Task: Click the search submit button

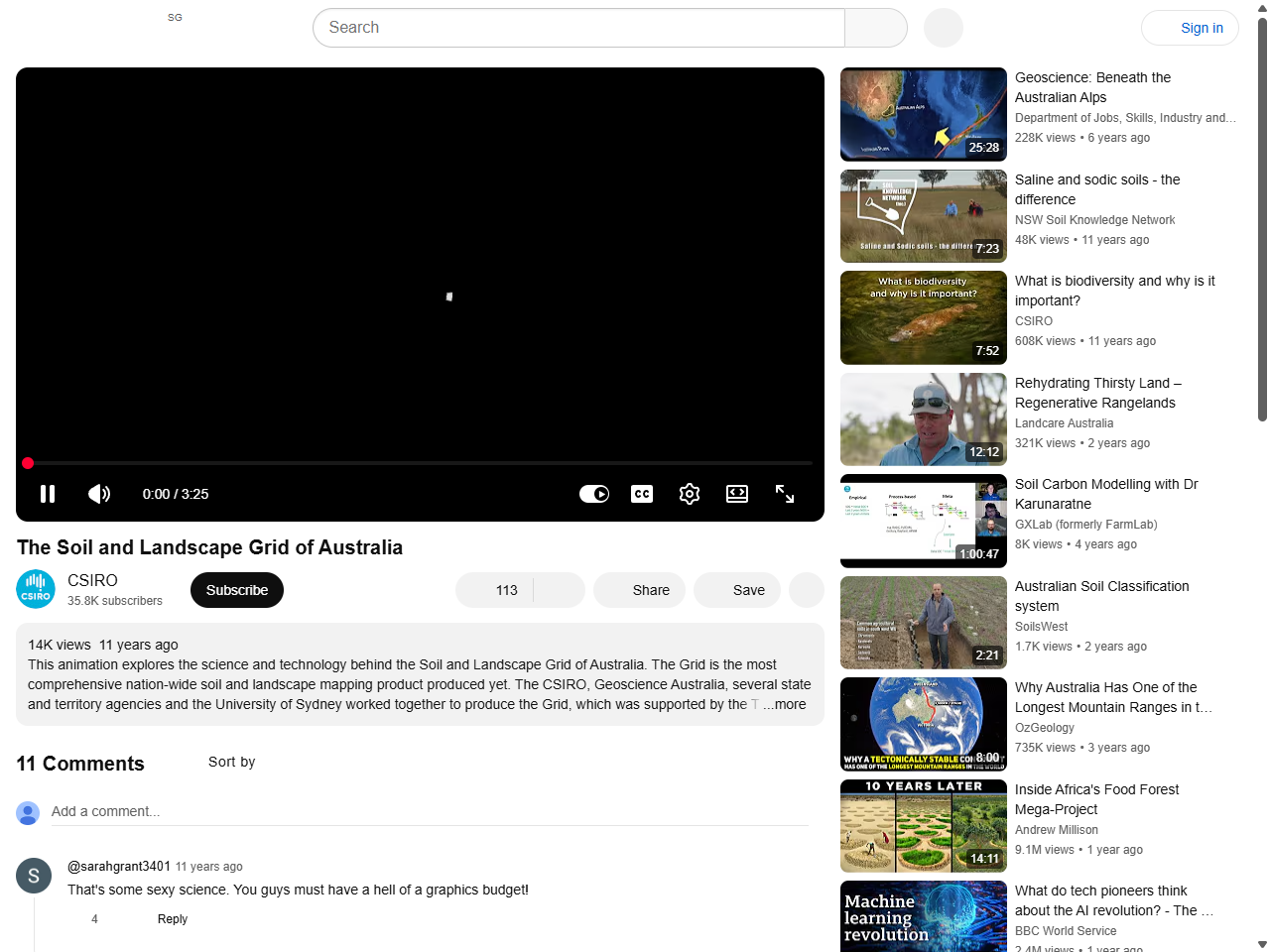Action: pos(876,28)
